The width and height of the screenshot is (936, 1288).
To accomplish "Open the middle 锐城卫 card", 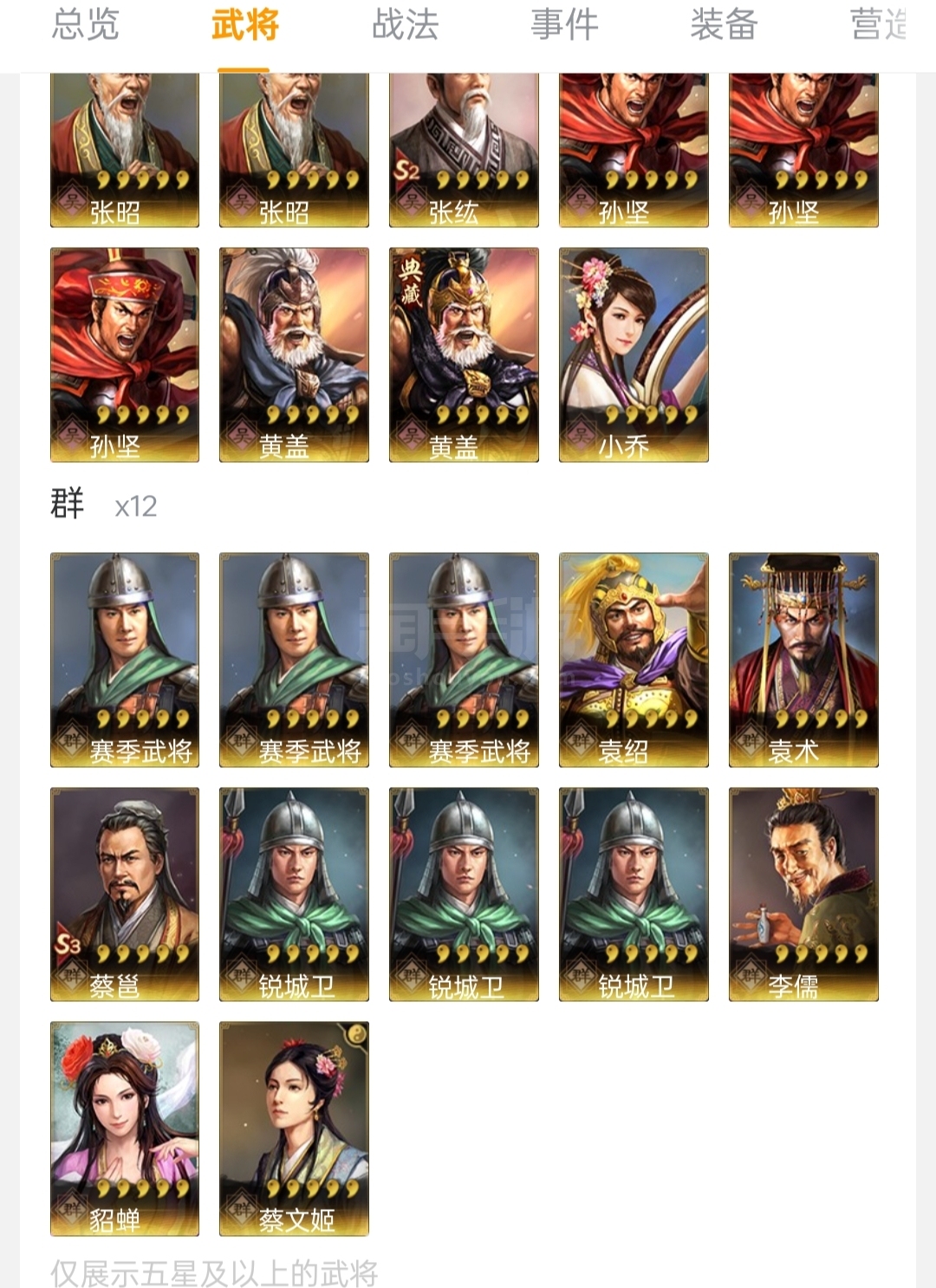I will 464,894.
